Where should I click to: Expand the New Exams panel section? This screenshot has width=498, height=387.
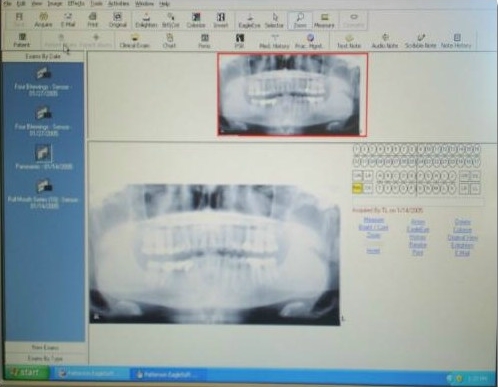(45, 347)
